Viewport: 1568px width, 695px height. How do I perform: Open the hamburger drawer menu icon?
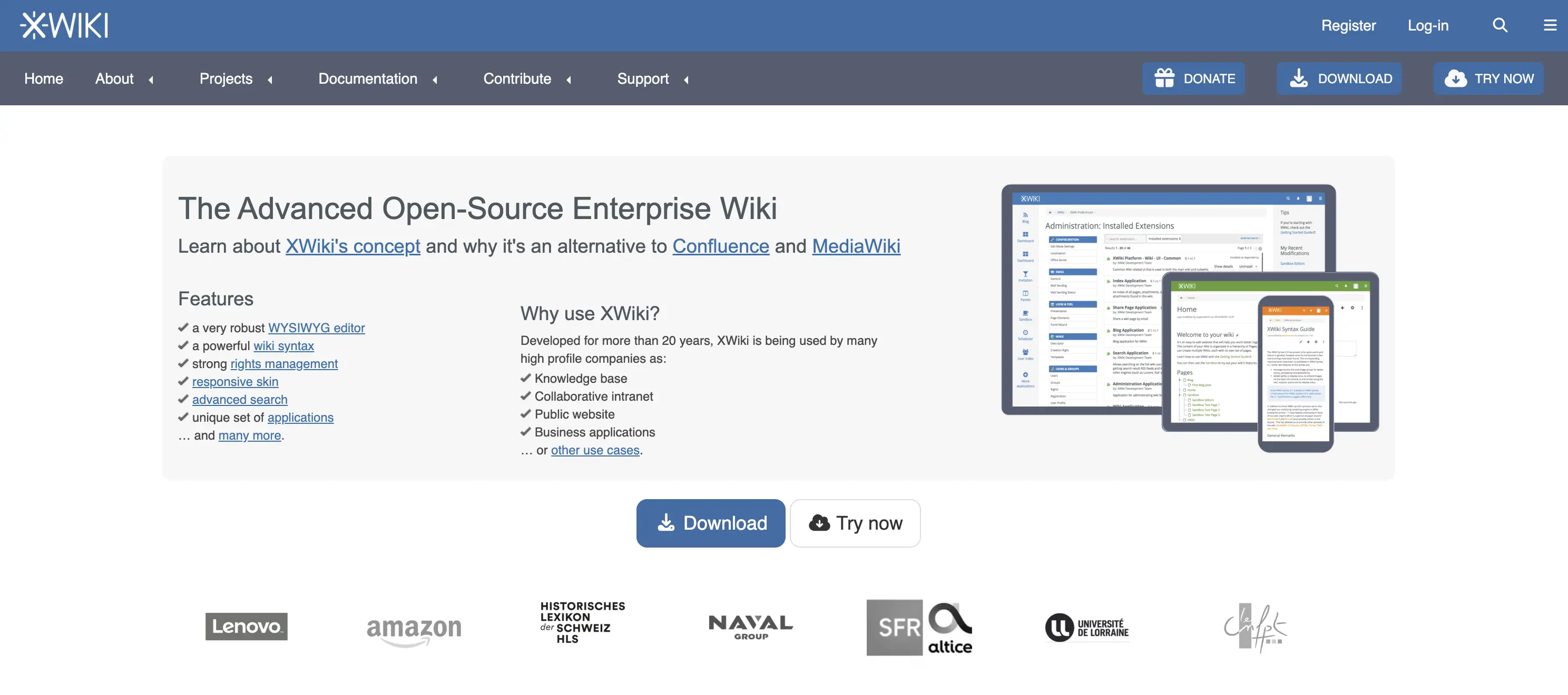1550,26
